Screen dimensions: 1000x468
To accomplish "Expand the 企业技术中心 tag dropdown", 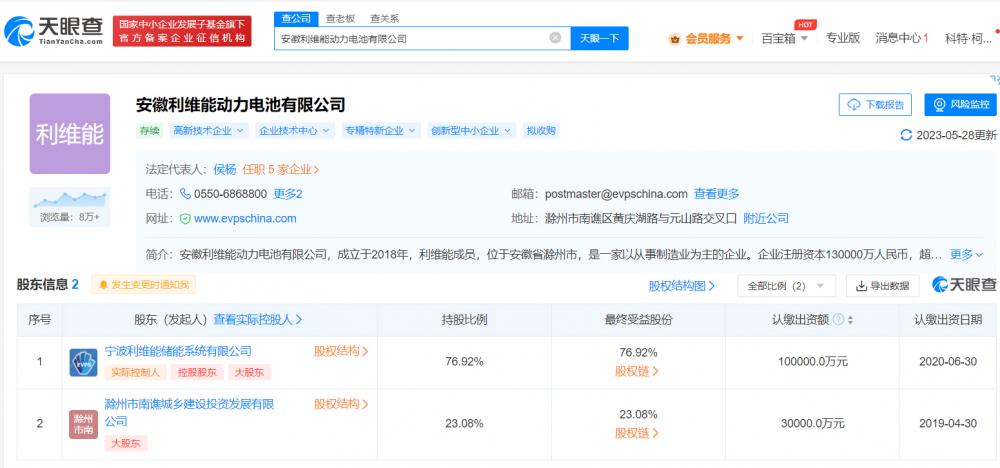I will pos(295,131).
